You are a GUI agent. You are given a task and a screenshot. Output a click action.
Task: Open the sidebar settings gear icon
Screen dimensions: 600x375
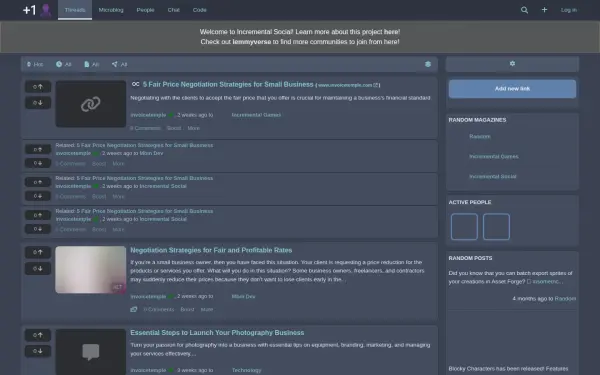coord(512,64)
